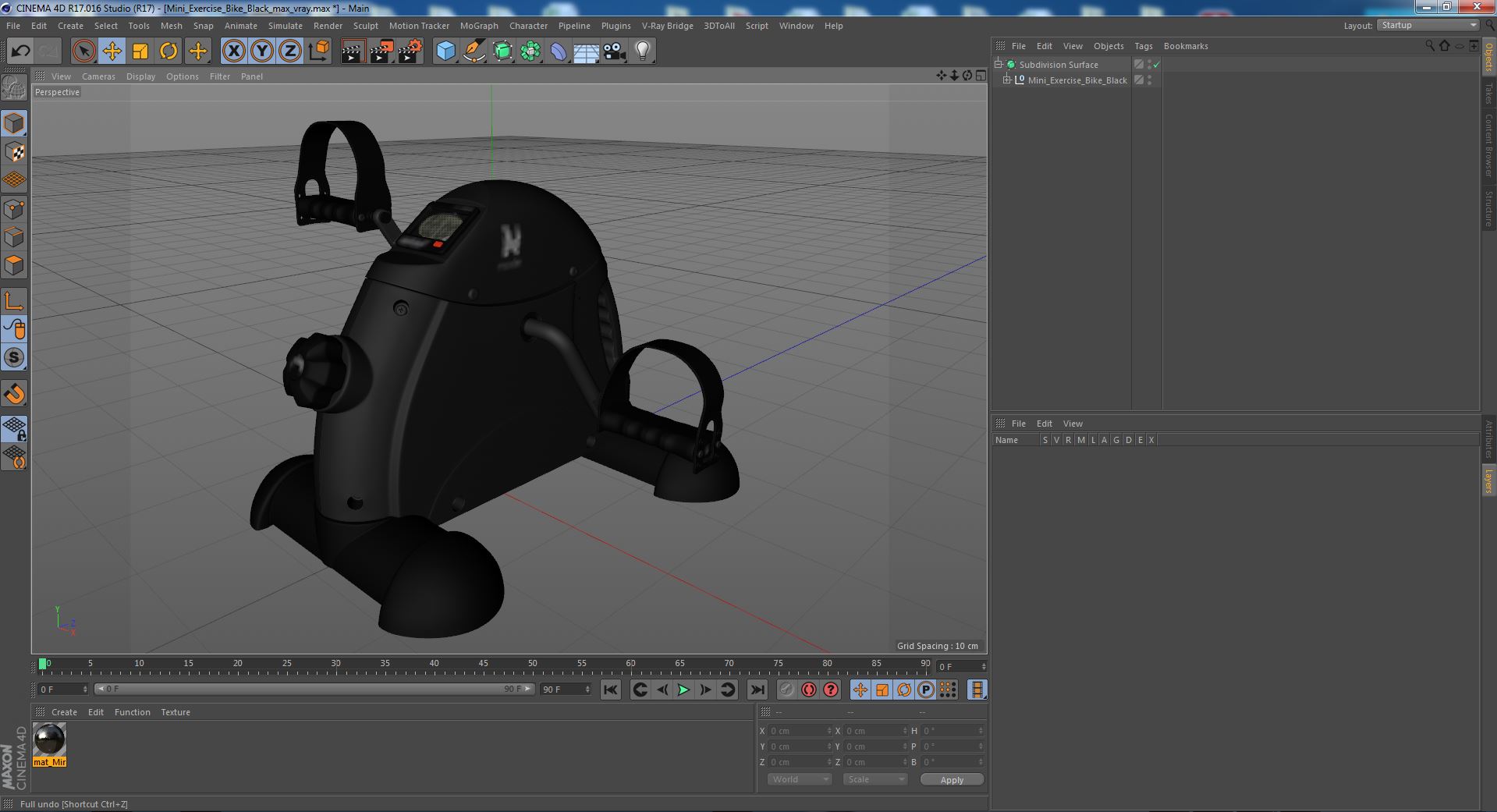The width and height of the screenshot is (1497, 812).
Task: Add a Camera object
Action: click(615, 51)
